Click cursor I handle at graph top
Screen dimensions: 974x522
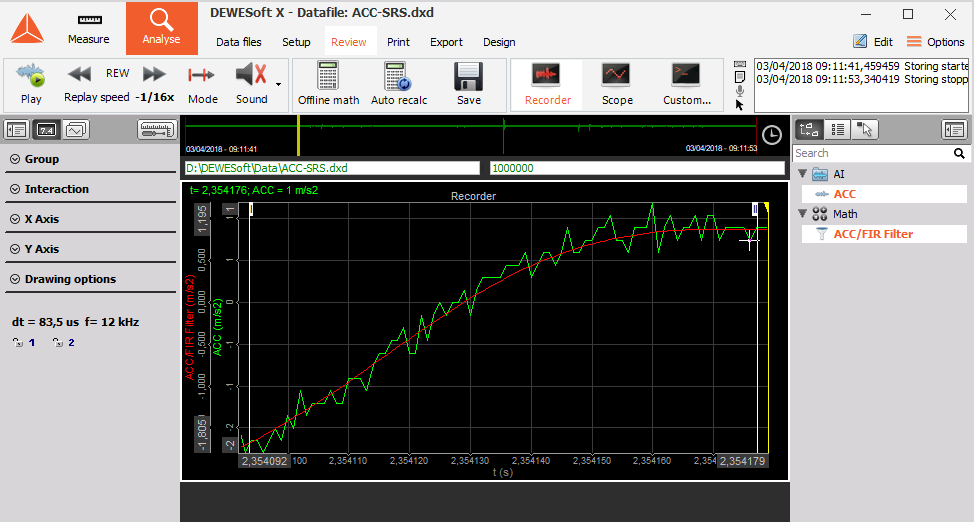coord(251,209)
